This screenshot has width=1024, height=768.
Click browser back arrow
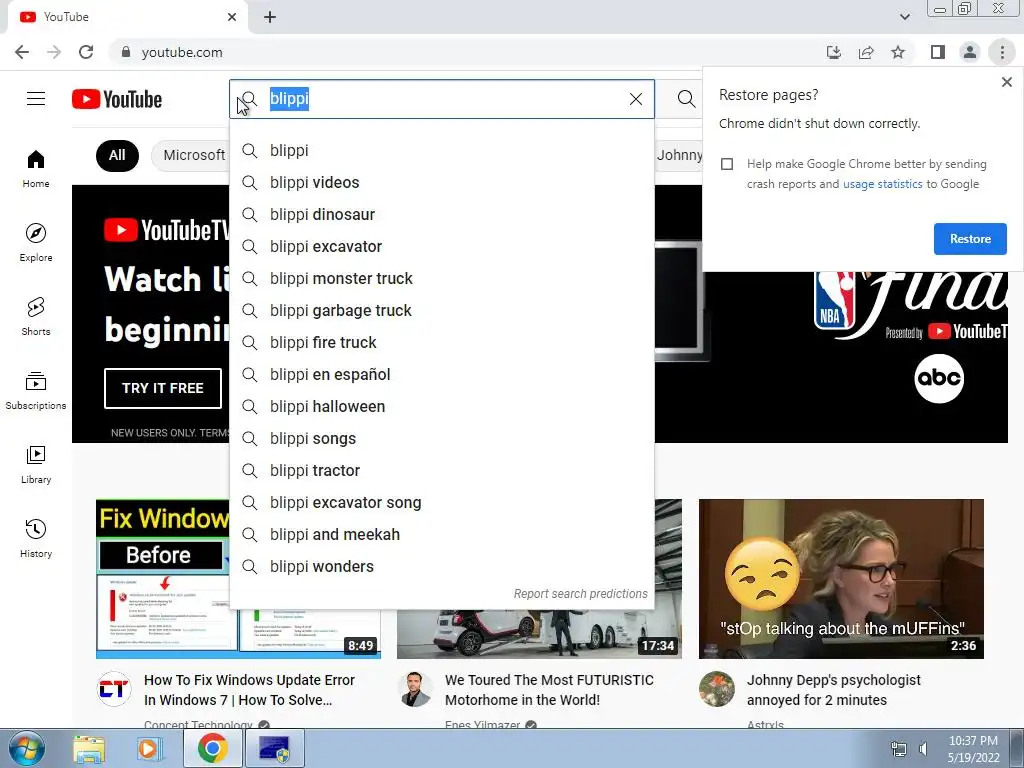(22, 52)
